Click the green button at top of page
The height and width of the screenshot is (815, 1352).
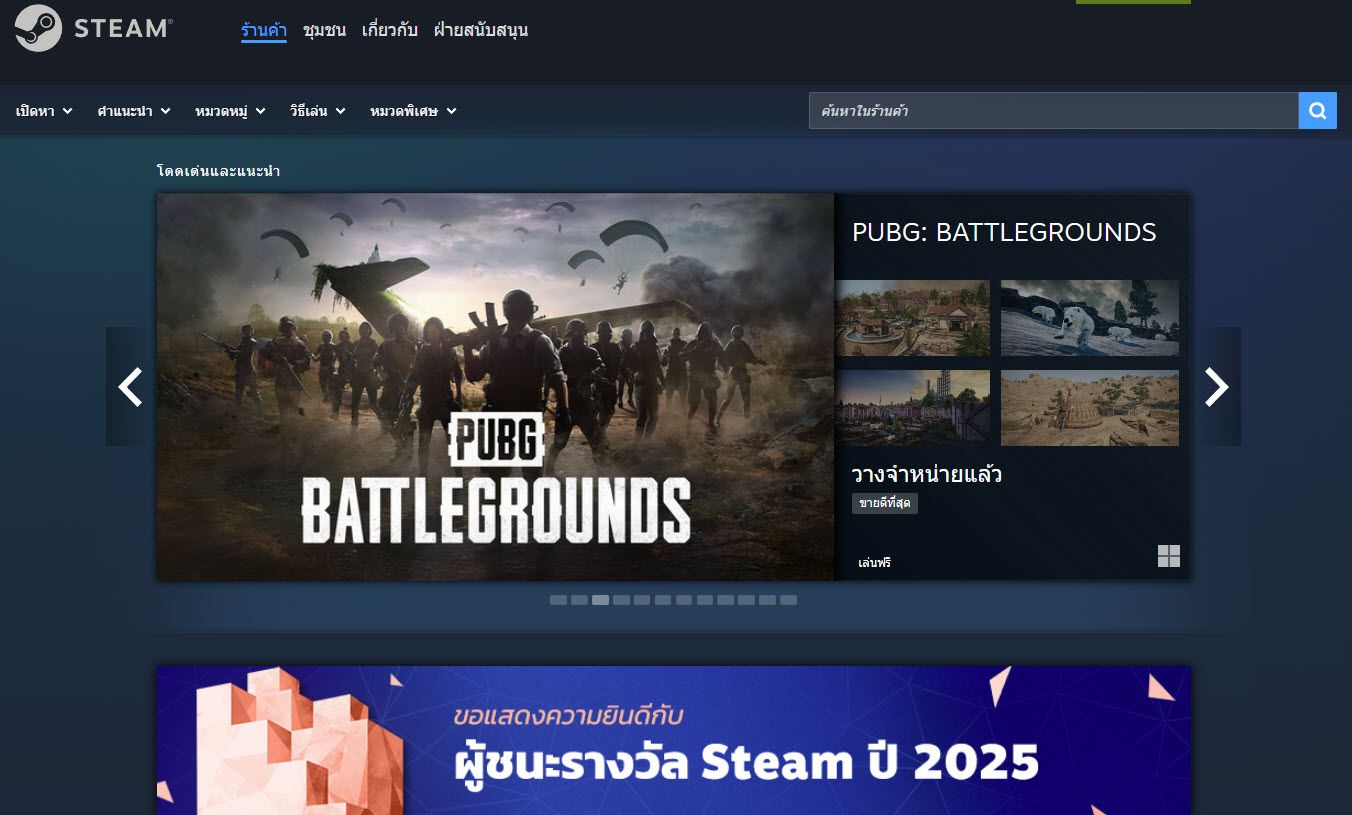coord(1133,2)
